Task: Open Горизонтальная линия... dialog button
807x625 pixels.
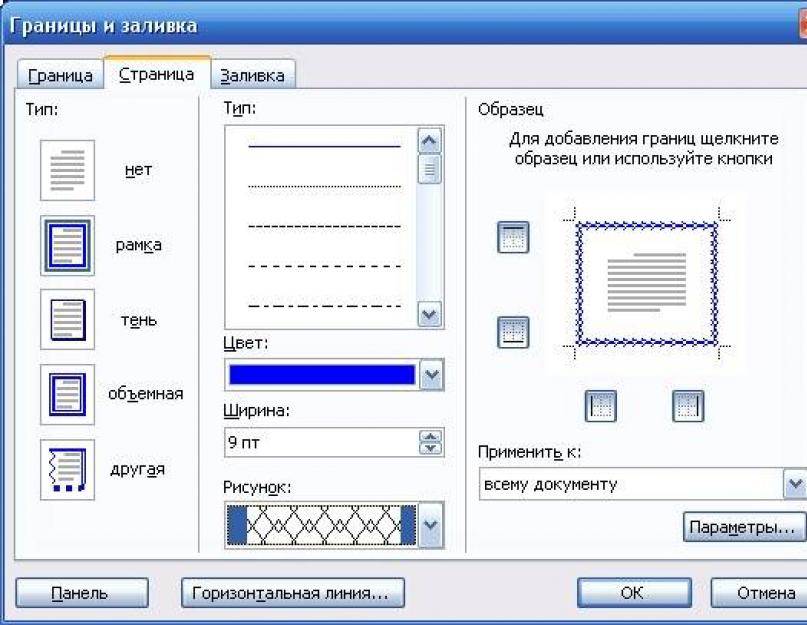Action: click(x=293, y=593)
